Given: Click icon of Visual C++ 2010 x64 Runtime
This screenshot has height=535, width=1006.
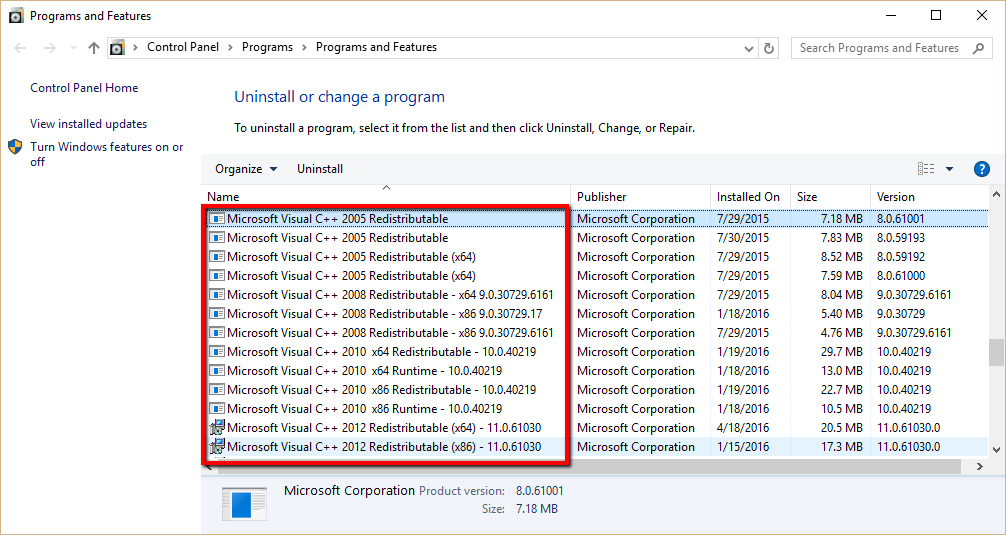Looking at the screenshot, I should point(217,371).
